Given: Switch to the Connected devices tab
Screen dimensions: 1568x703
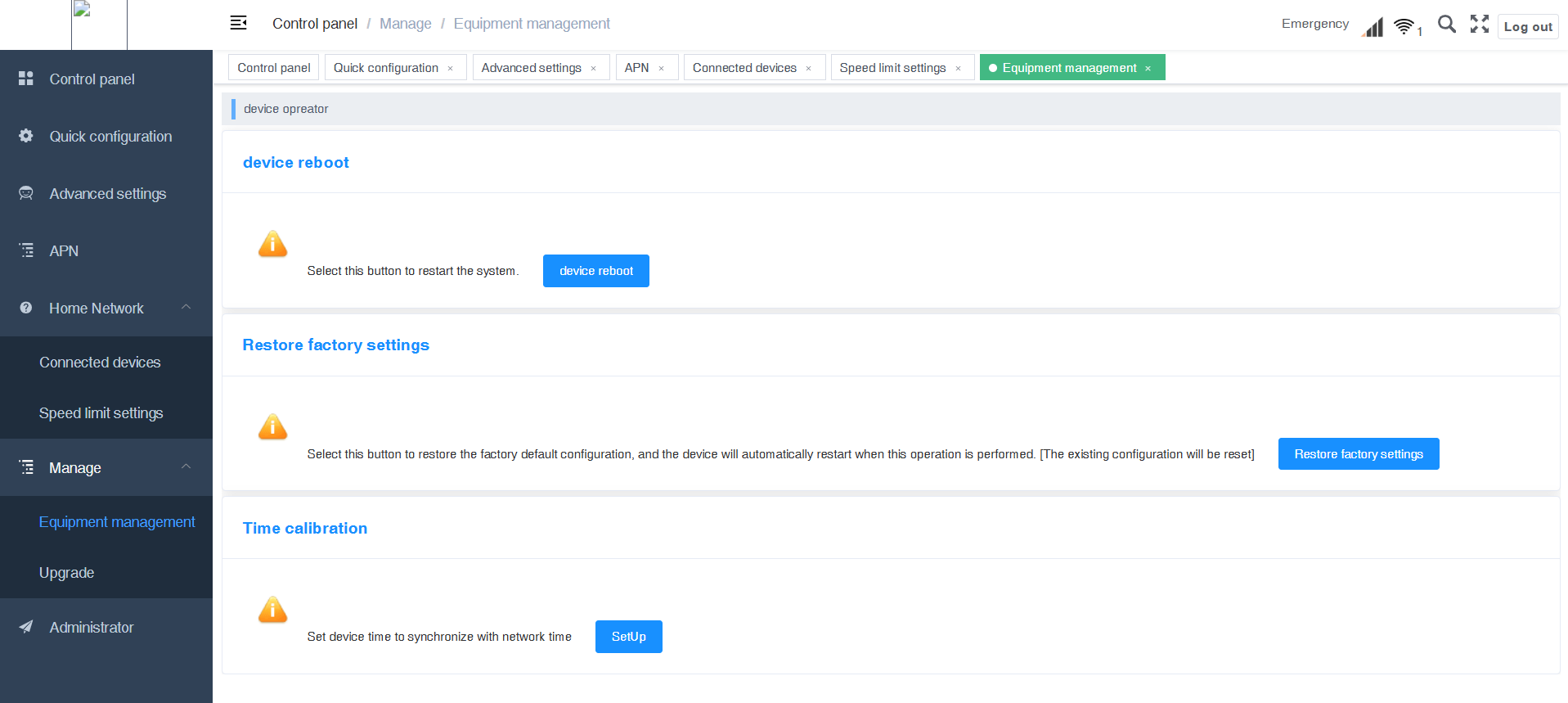Looking at the screenshot, I should click(744, 68).
